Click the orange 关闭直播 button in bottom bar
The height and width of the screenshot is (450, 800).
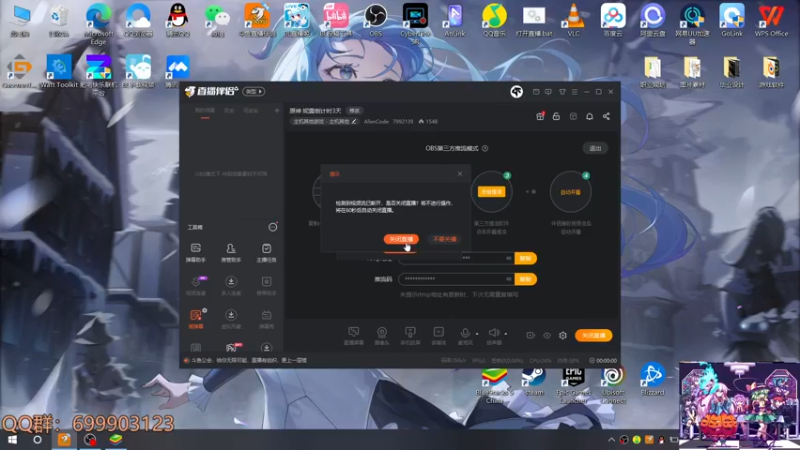pyautogui.click(x=593, y=335)
